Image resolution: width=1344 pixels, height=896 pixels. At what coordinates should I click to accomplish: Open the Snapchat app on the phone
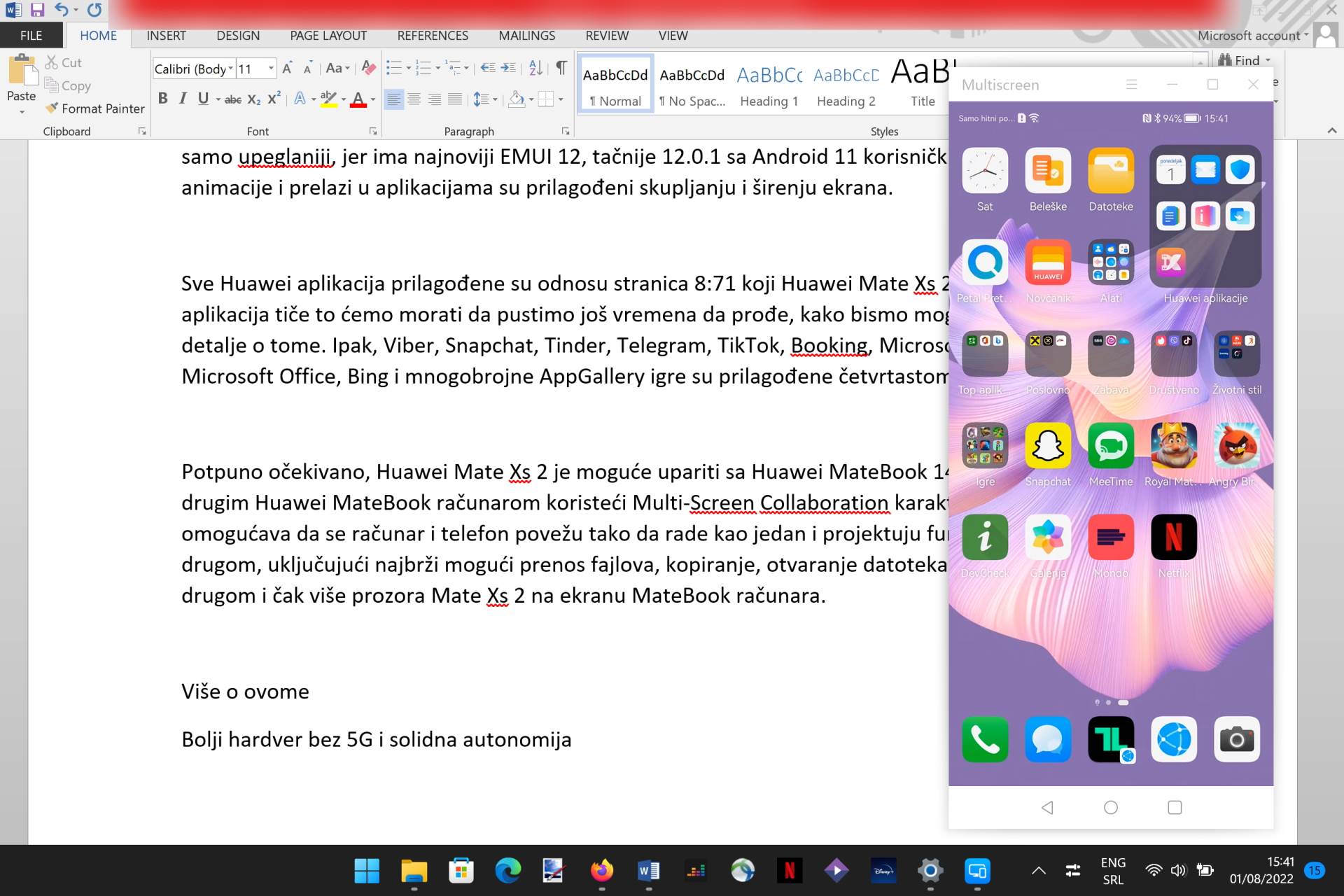click(1048, 446)
